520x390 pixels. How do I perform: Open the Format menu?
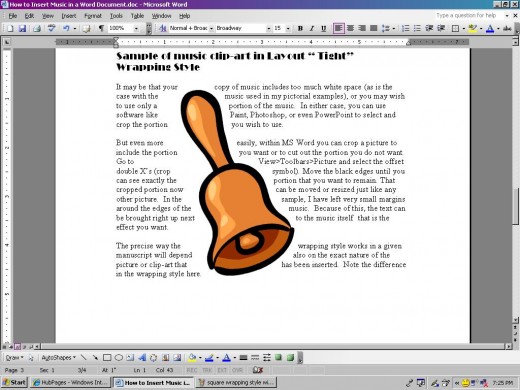(x=93, y=16)
